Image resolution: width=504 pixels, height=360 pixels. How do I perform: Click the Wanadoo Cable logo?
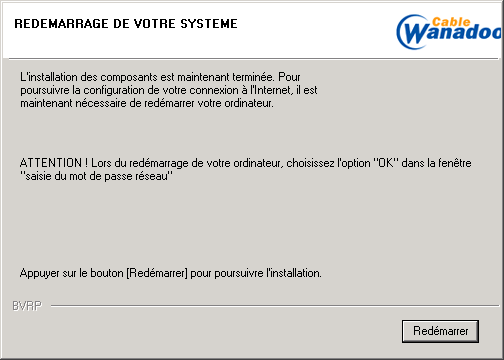(x=449, y=32)
